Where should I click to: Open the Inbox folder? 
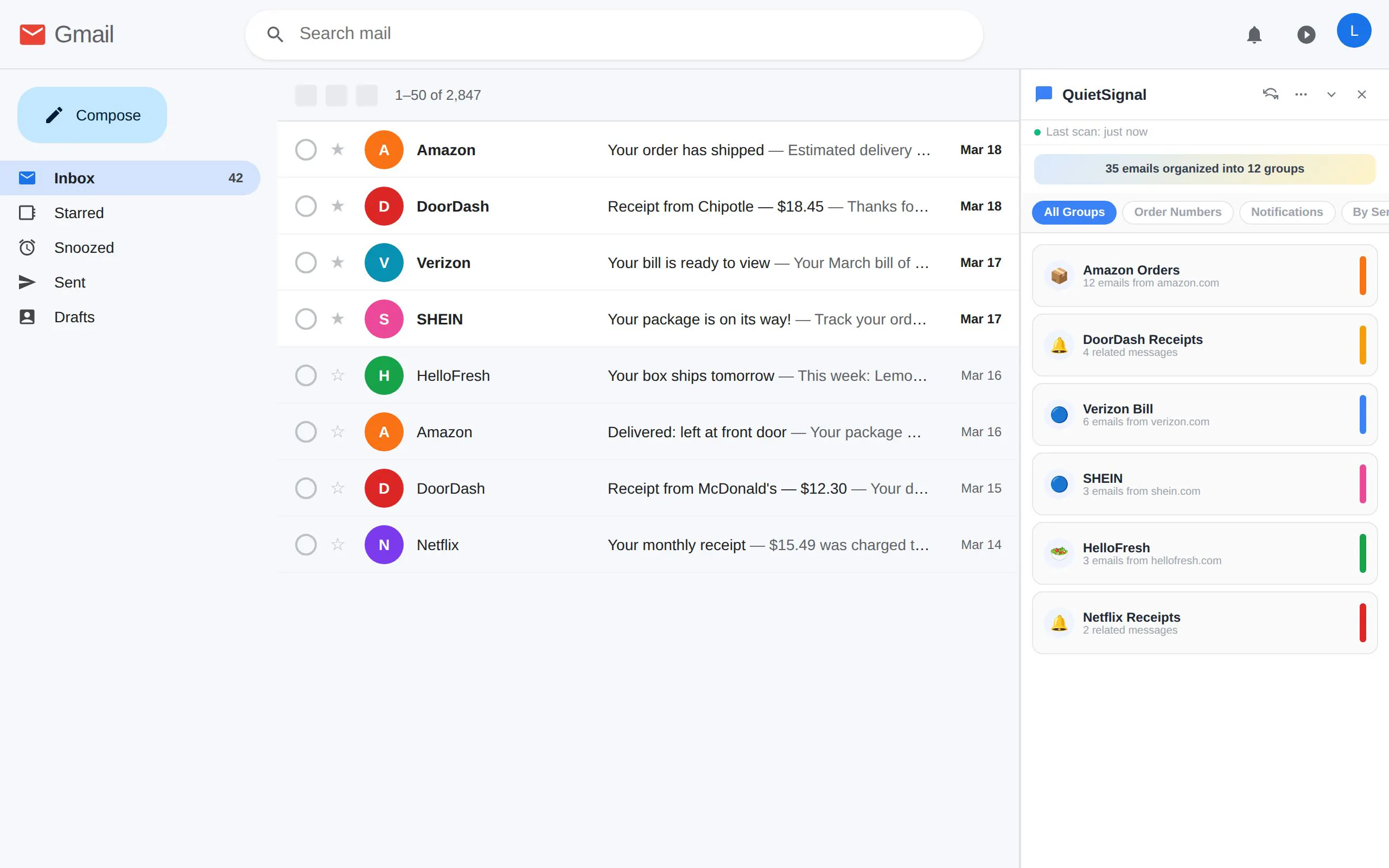pyautogui.click(x=130, y=178)
